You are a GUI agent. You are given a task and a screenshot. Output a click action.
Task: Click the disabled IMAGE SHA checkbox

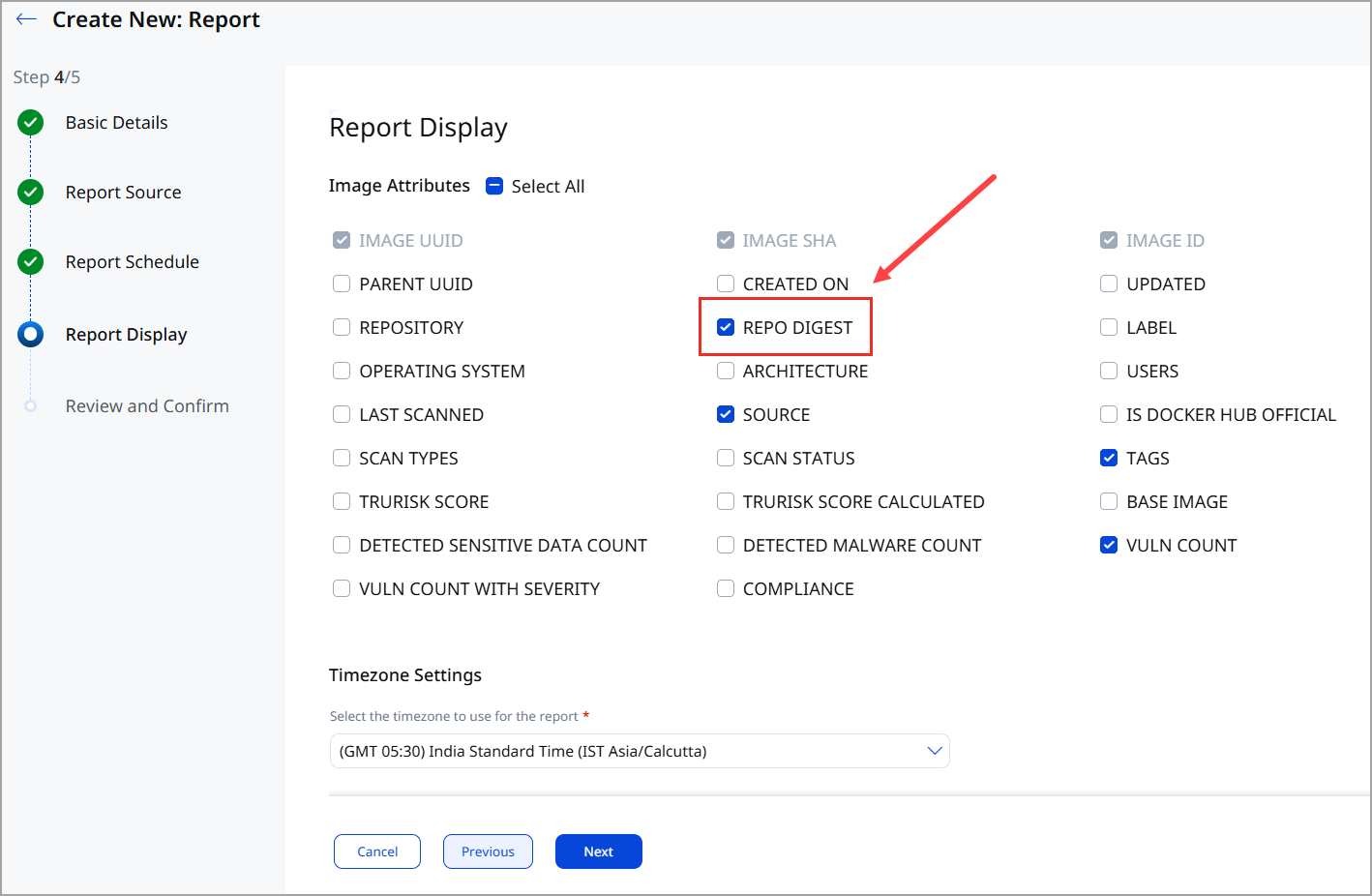pyautogui.click(x=726, y=241)
